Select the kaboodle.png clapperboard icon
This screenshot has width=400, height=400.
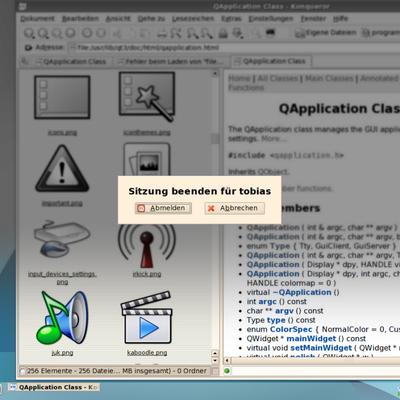tap(147, 317)
